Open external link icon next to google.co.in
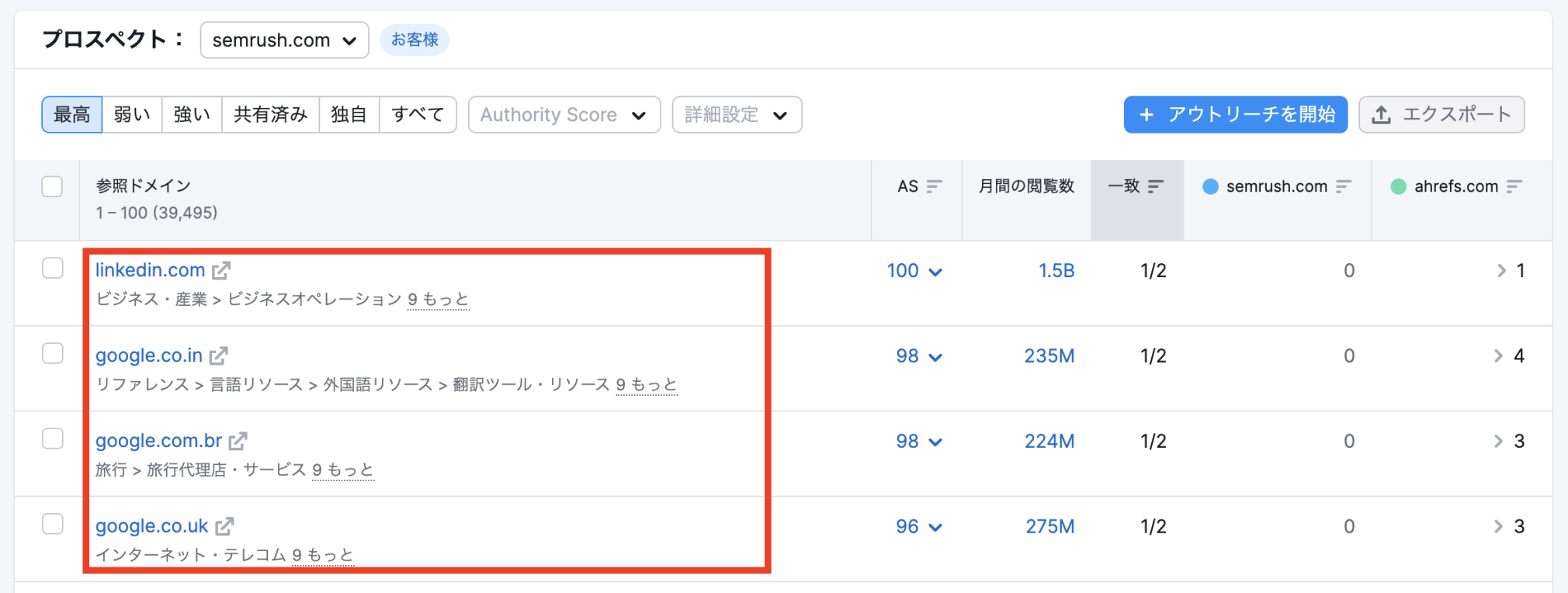Screen dimensions: 1568x593 pos(219,355)
